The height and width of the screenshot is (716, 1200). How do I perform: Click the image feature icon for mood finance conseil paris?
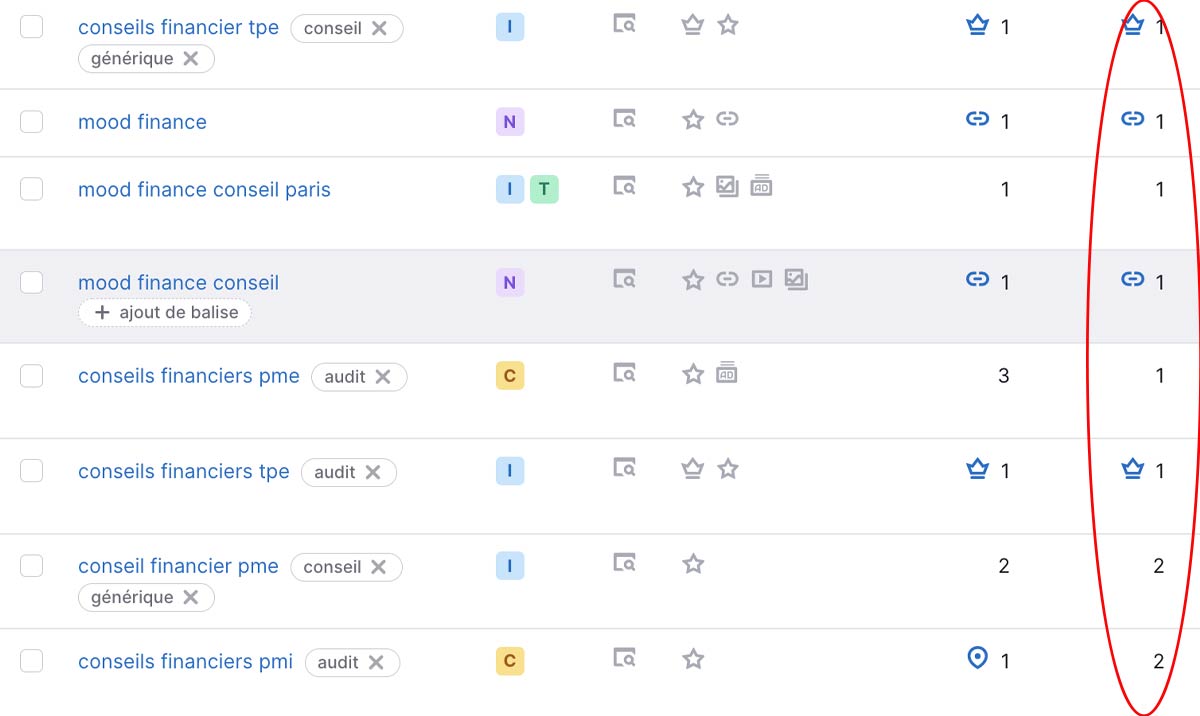click(x=727, y=186)
